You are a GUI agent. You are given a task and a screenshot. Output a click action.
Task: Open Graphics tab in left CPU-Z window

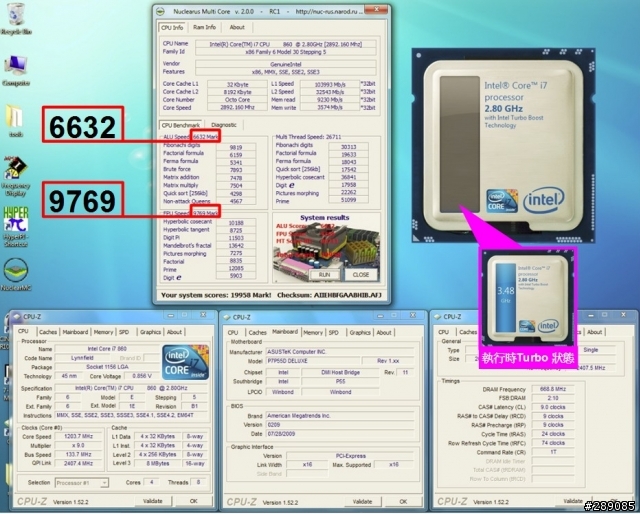[151, 332]
